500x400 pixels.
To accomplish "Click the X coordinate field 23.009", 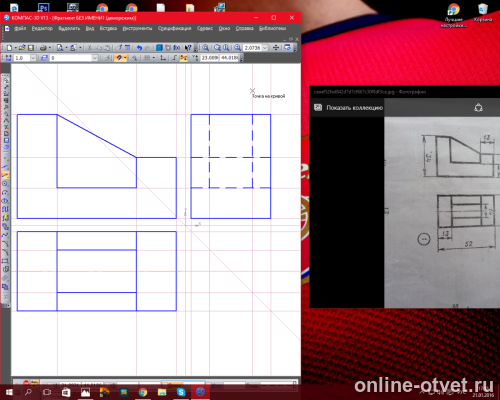I will pos(209,58).
